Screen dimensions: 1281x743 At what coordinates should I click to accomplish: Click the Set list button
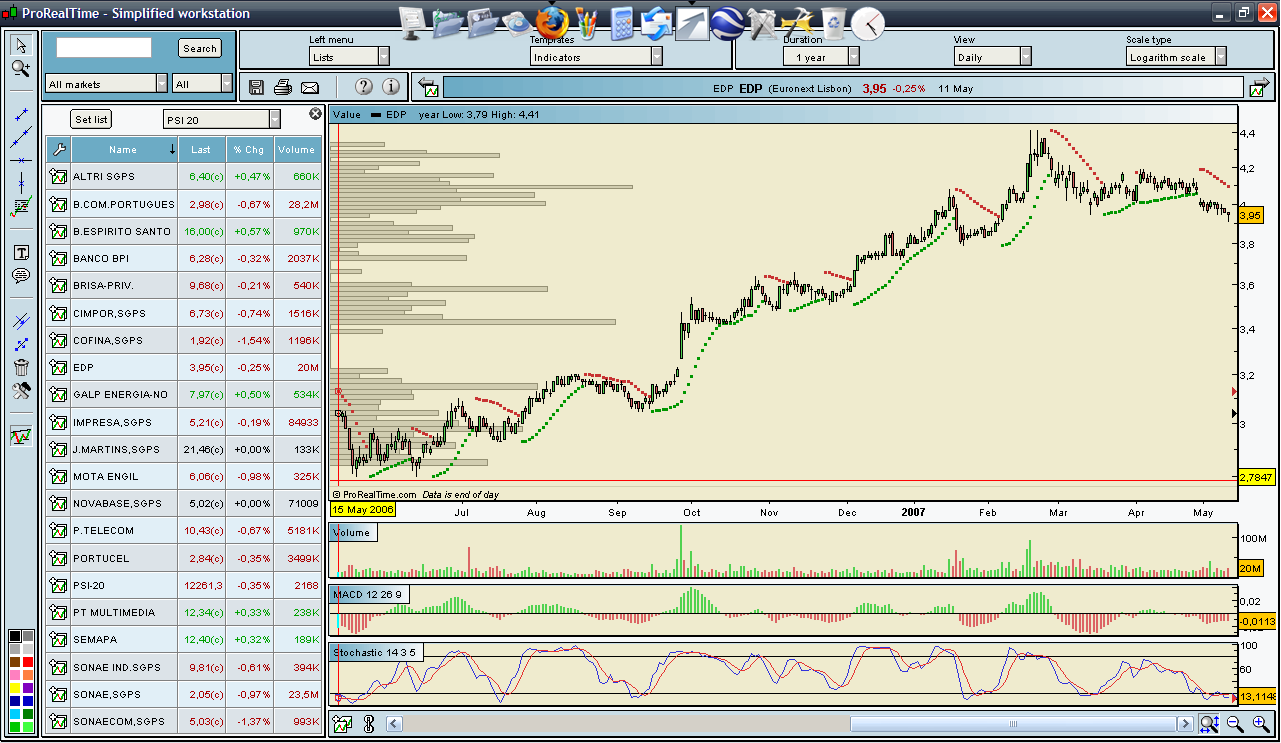(x=91, y=120)
